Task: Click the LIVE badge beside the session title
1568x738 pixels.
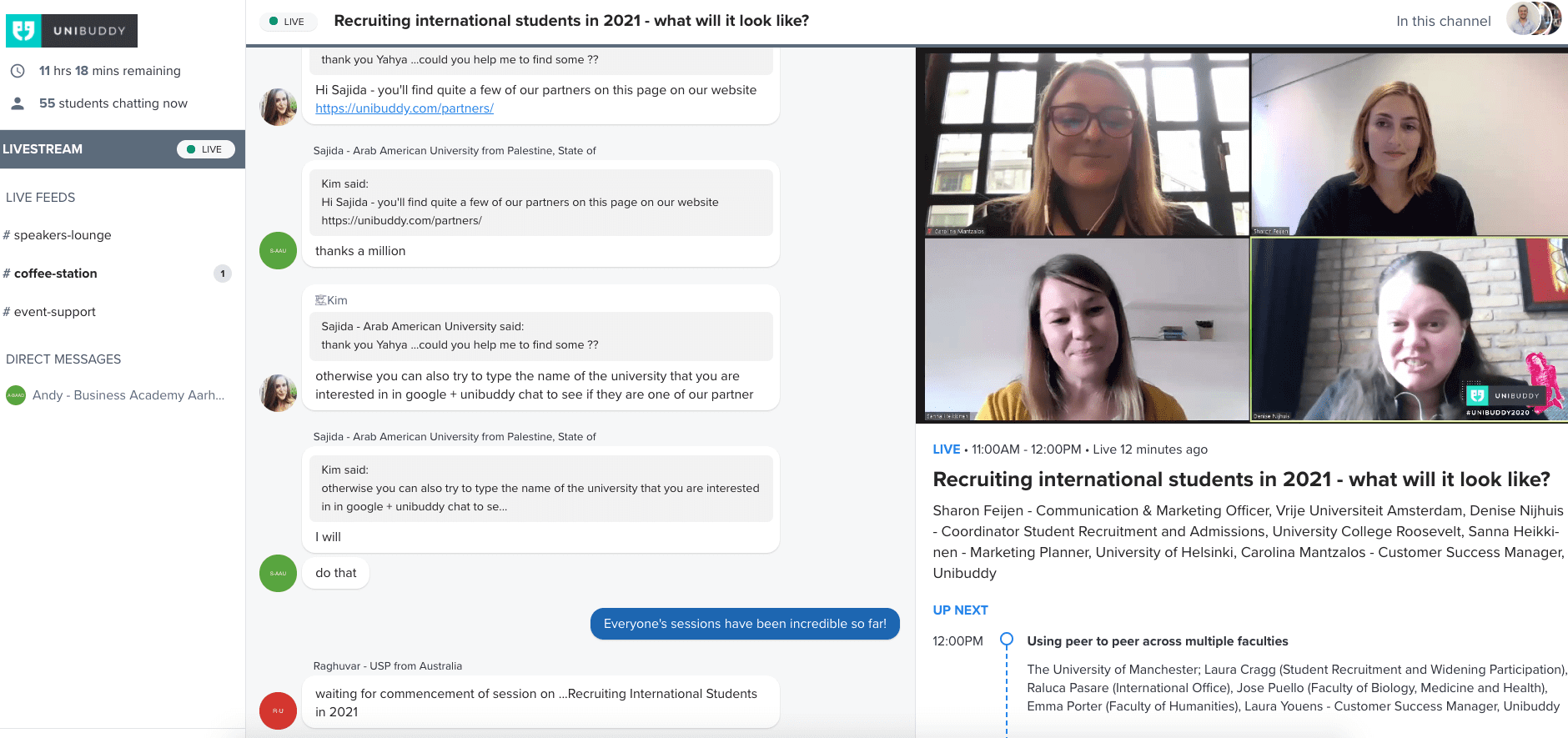Action: tap(287, 22)
